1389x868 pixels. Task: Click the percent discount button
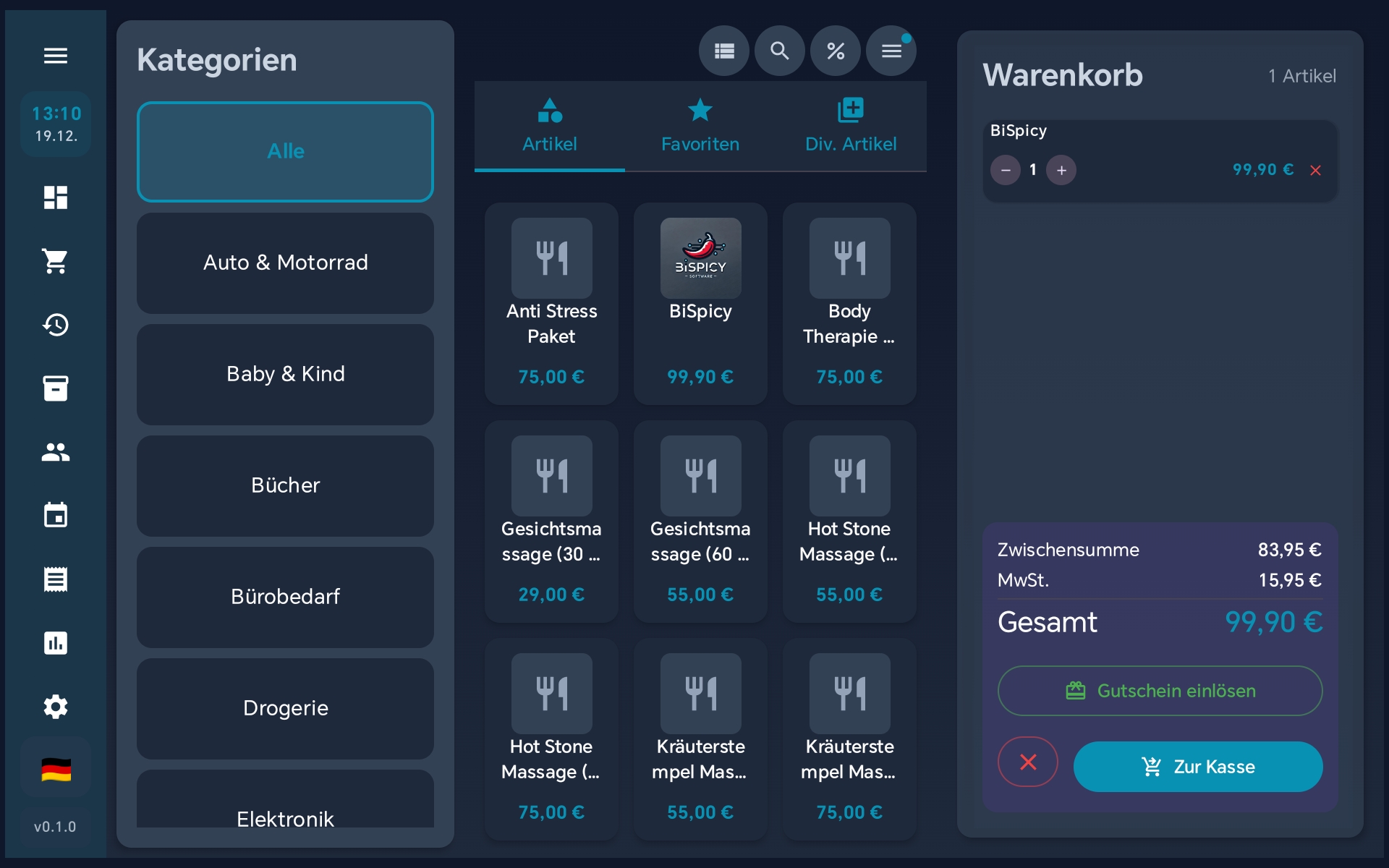click(835, 51)
